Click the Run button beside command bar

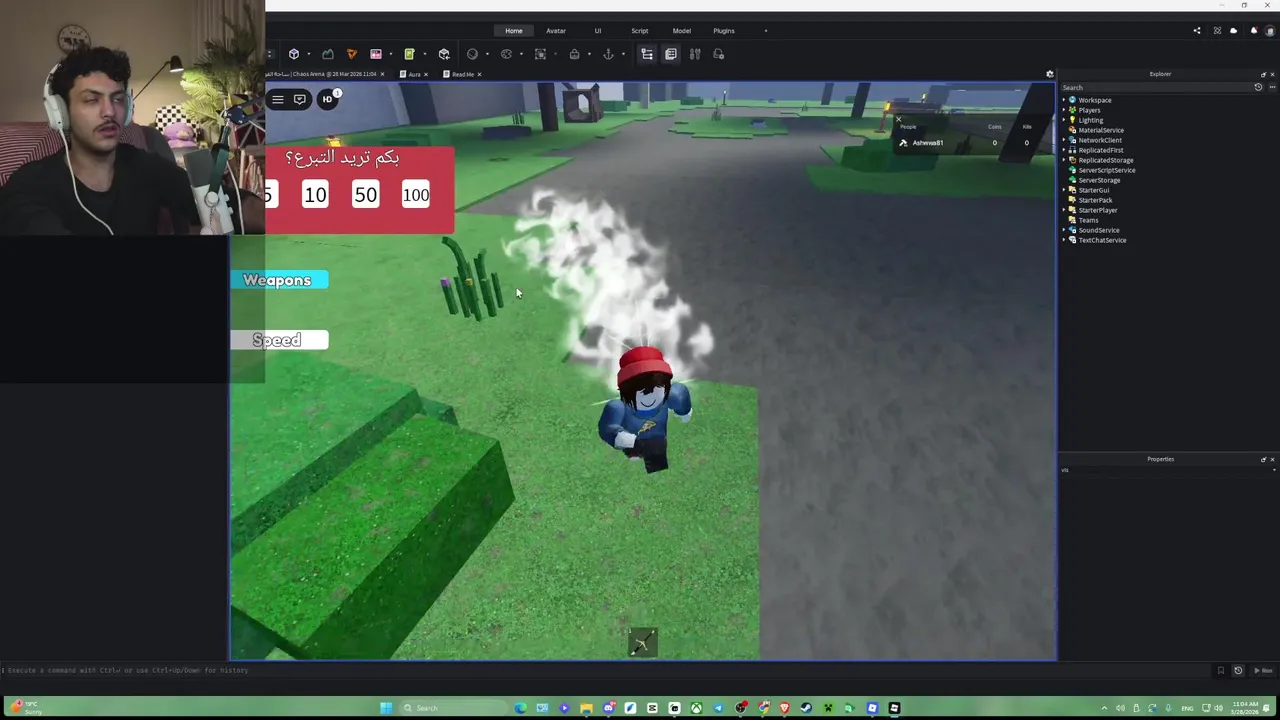tap(1264, 670)
